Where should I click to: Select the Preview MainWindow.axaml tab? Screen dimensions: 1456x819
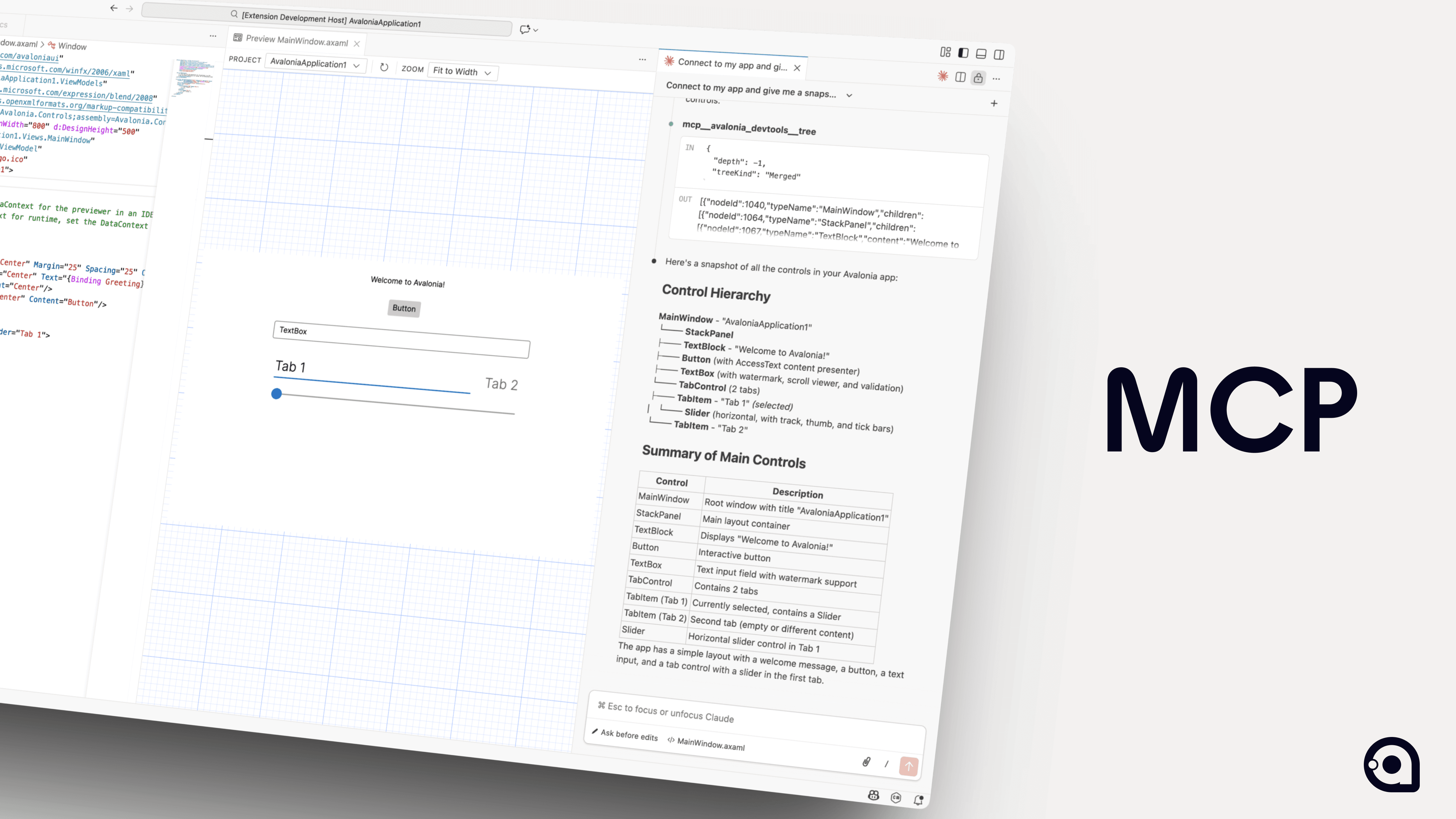[297, 41]
